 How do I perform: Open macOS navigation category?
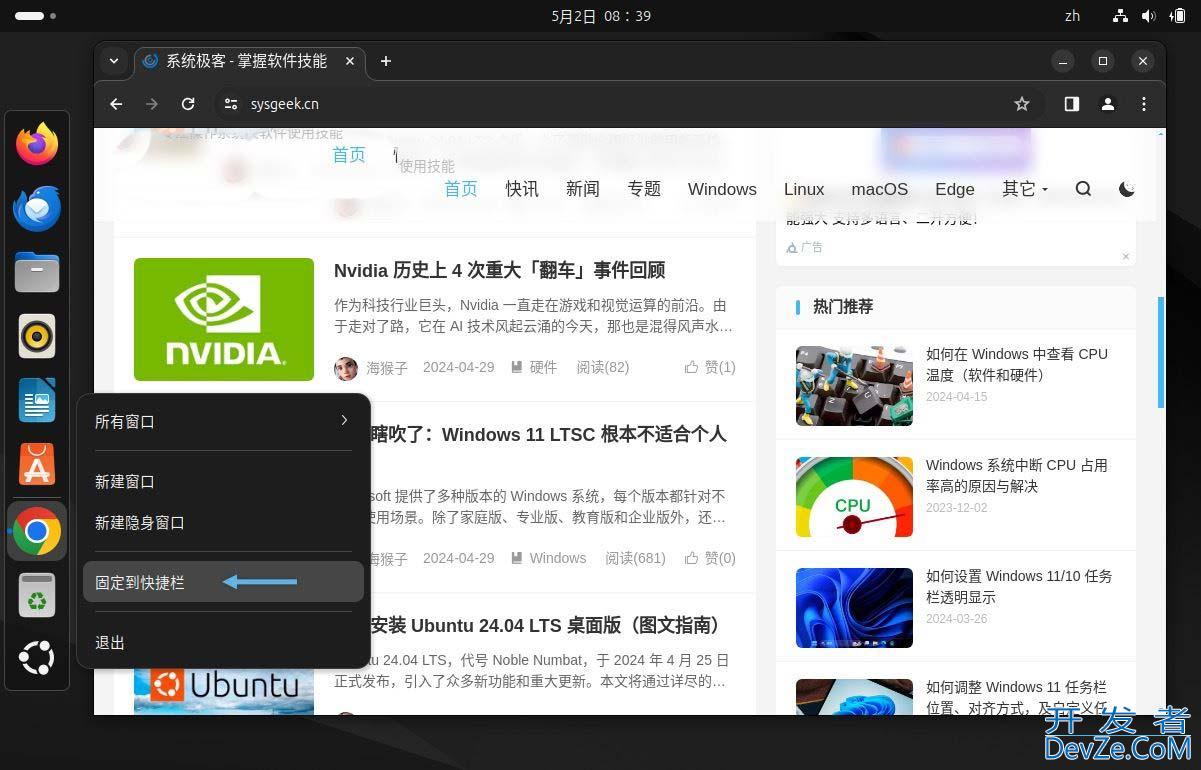point(880,189)
